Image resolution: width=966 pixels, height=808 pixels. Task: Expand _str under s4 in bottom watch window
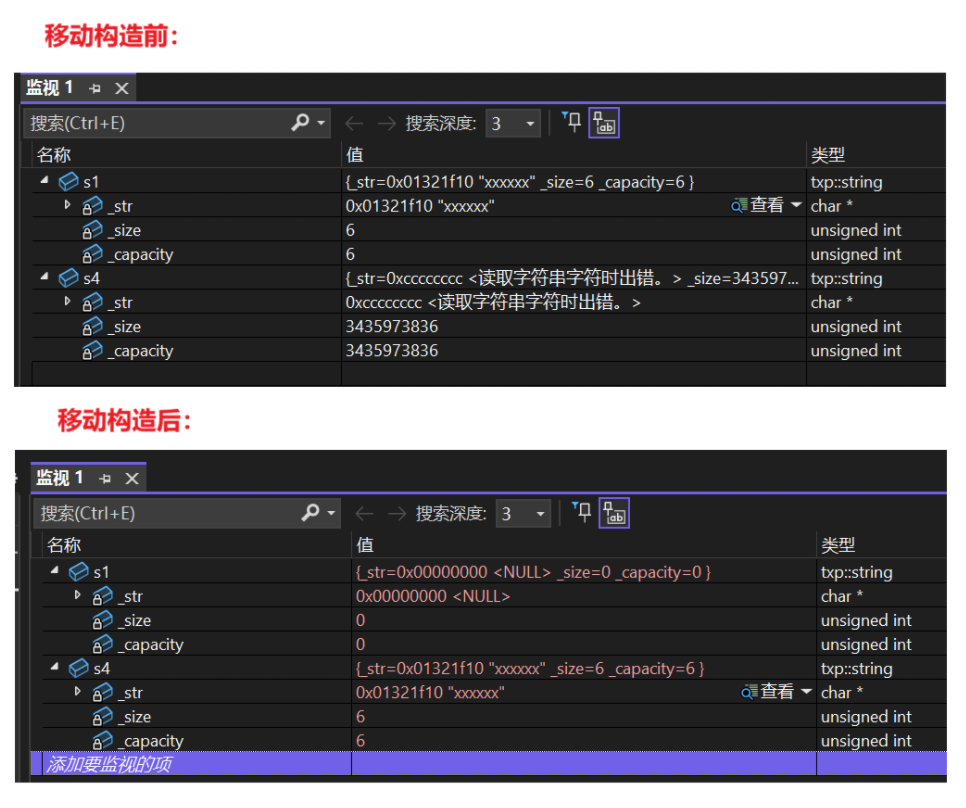point(78,691)
